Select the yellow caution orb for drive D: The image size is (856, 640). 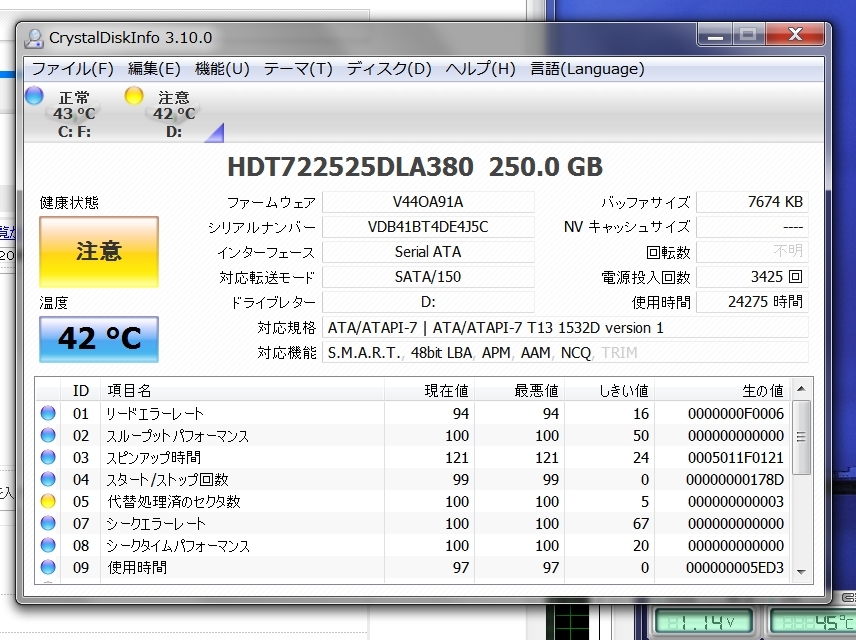pos(134,97)
